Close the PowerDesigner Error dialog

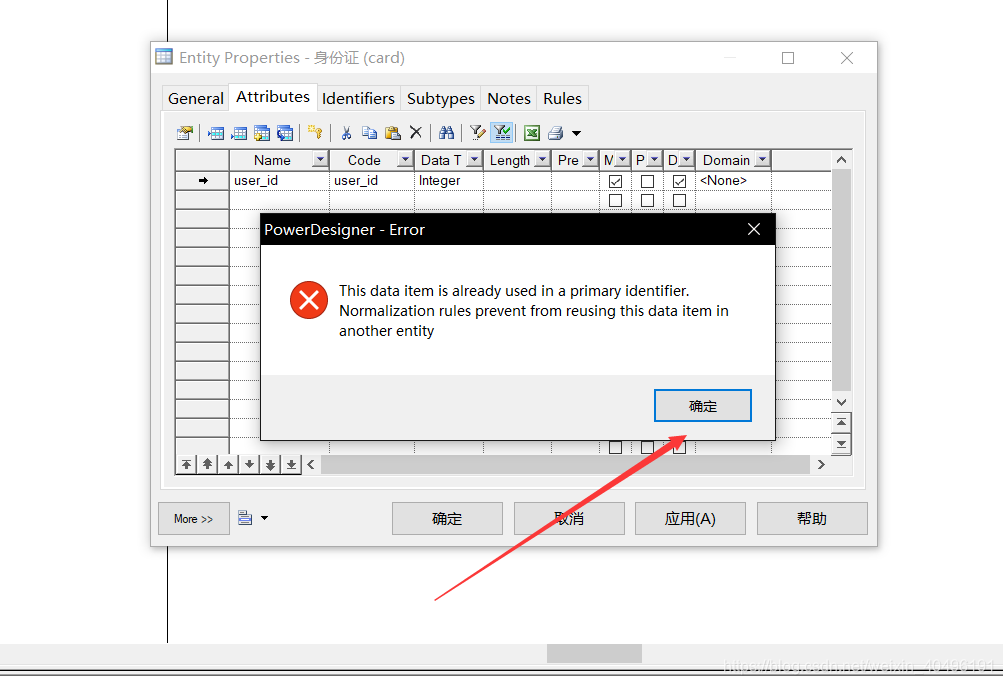point(754,229)
